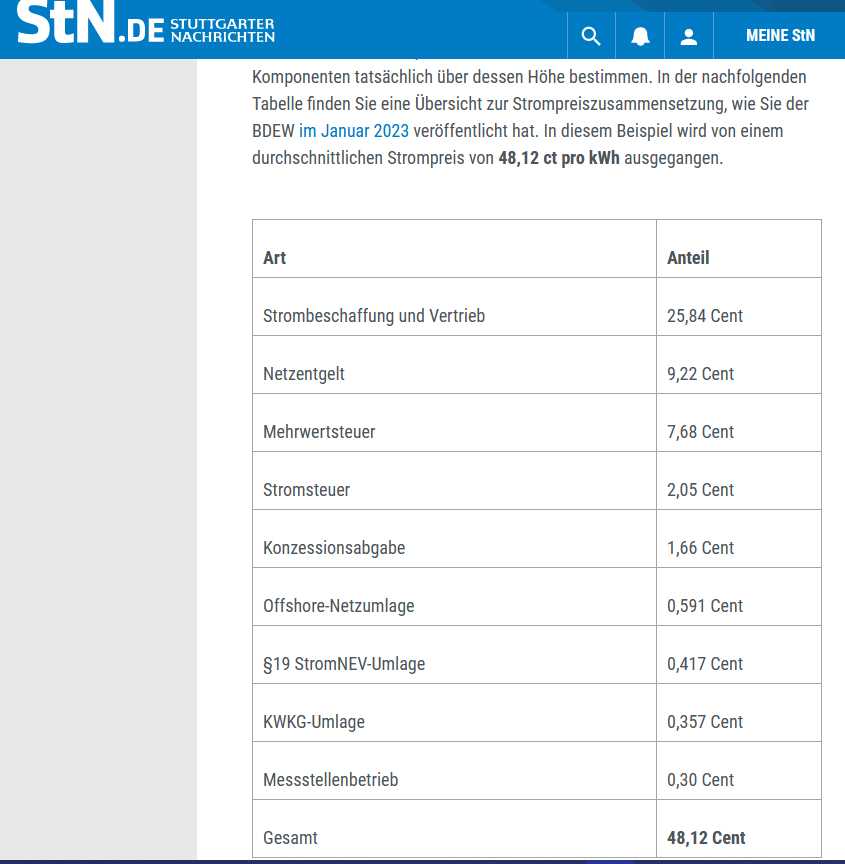This screenshot has height=864, width=845.
Task: Click the "25,84 Cent" value cell
Action: [x=705, y=316]
